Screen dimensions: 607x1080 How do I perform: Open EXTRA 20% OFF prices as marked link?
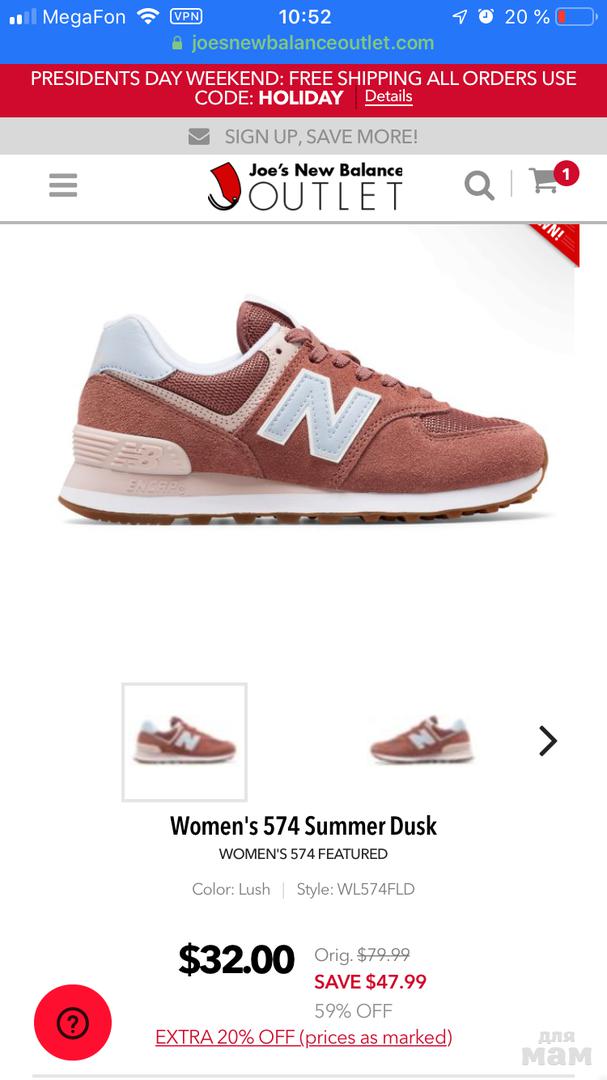[x=304, y=1037]
